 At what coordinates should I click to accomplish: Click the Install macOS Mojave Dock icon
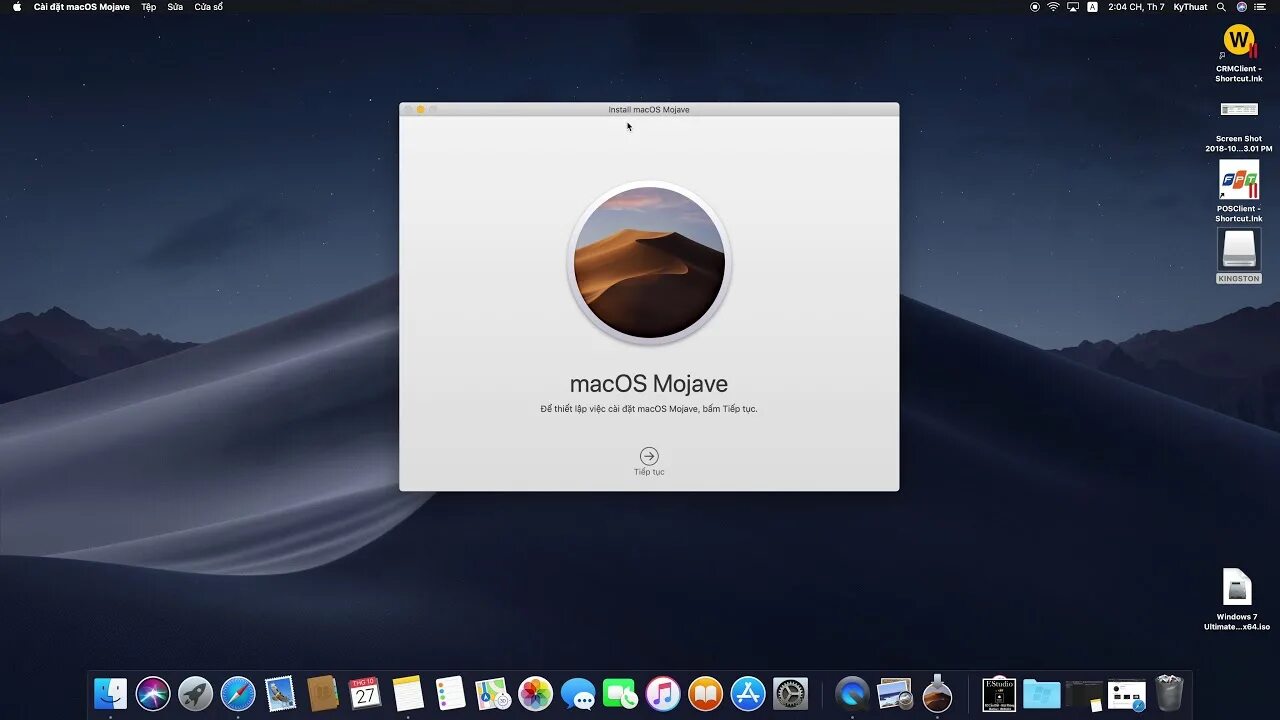[937, 693]
